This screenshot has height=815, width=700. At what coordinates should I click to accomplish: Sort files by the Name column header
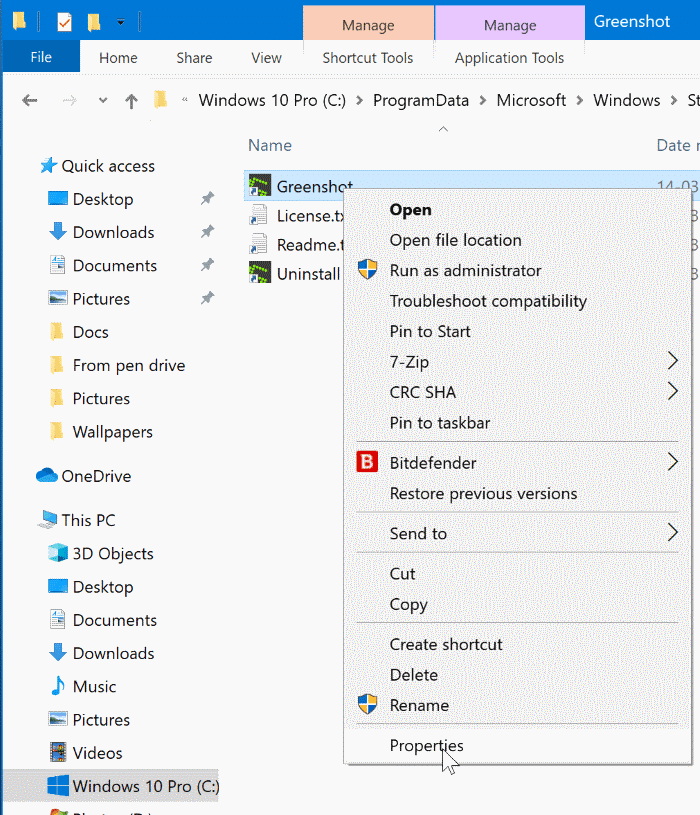coord(270,145)
